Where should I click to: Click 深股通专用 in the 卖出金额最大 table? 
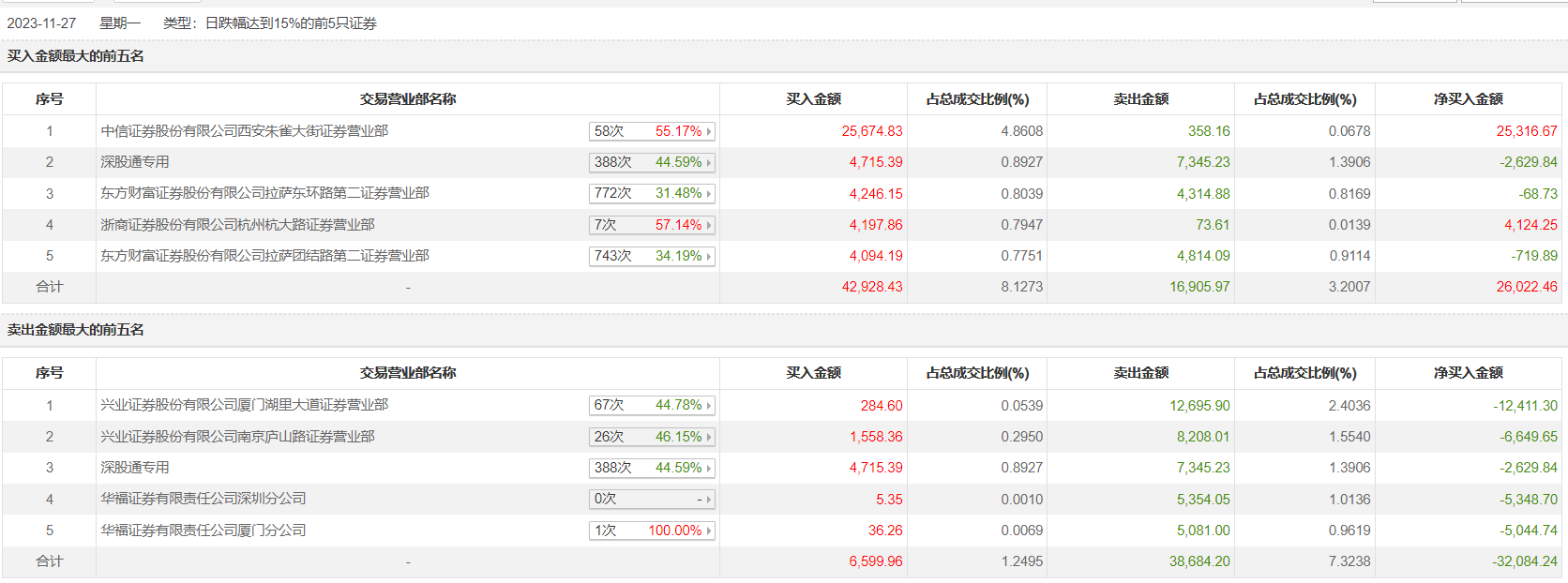pos(135,468)
